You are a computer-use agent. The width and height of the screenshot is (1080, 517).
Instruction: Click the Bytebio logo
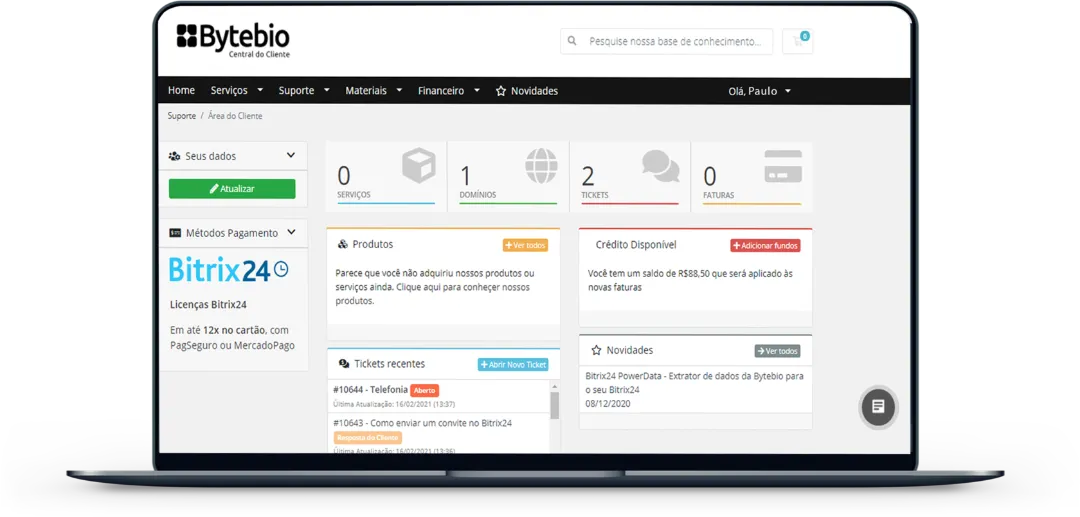click(233, 39)
